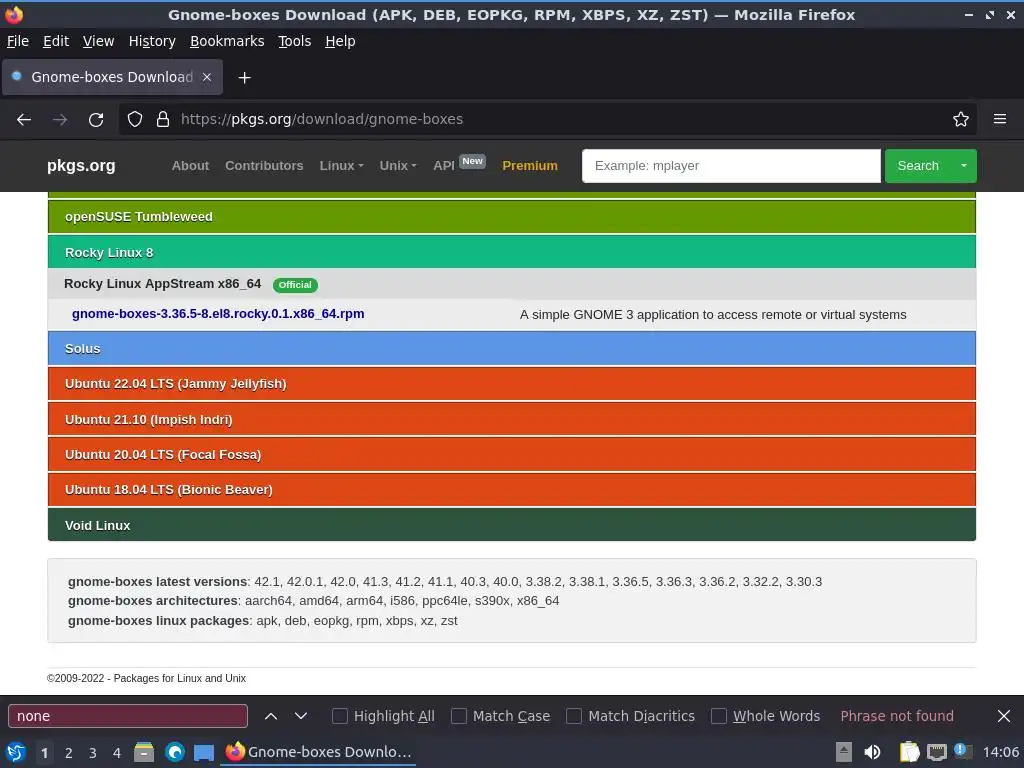
Task: Open network monitor tray icon
Action: click(936, 752)
